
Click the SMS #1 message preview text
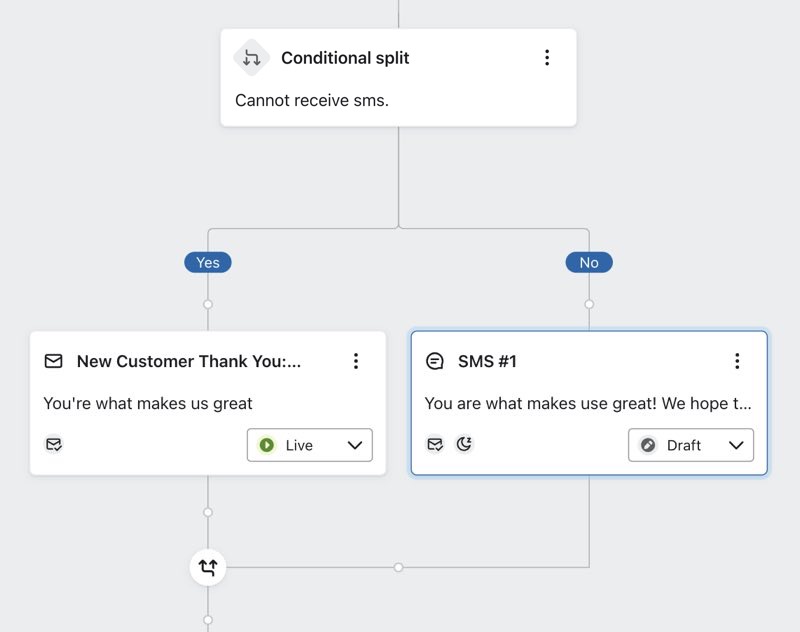(588, 404)
